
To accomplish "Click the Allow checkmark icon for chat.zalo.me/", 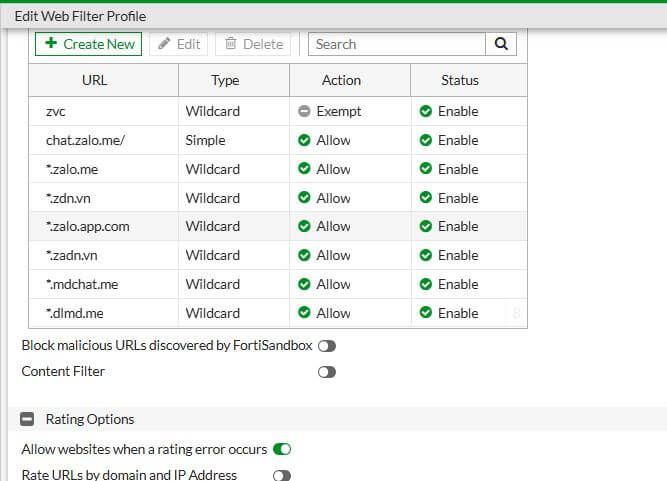I will 304,140.
